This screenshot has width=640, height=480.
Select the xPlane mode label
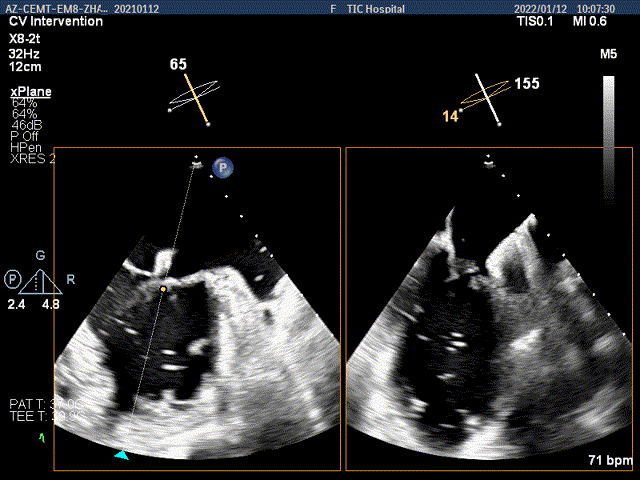(x=31, y=91)
